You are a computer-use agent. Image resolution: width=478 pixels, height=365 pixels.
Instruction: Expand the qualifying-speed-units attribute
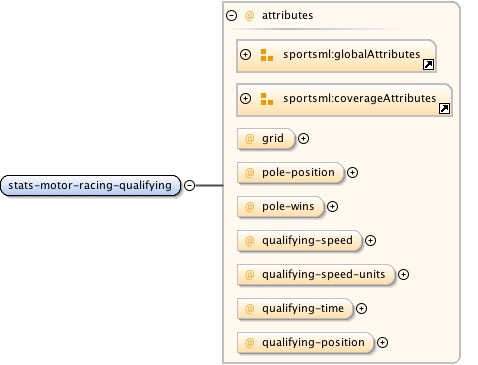click(403, 274)
